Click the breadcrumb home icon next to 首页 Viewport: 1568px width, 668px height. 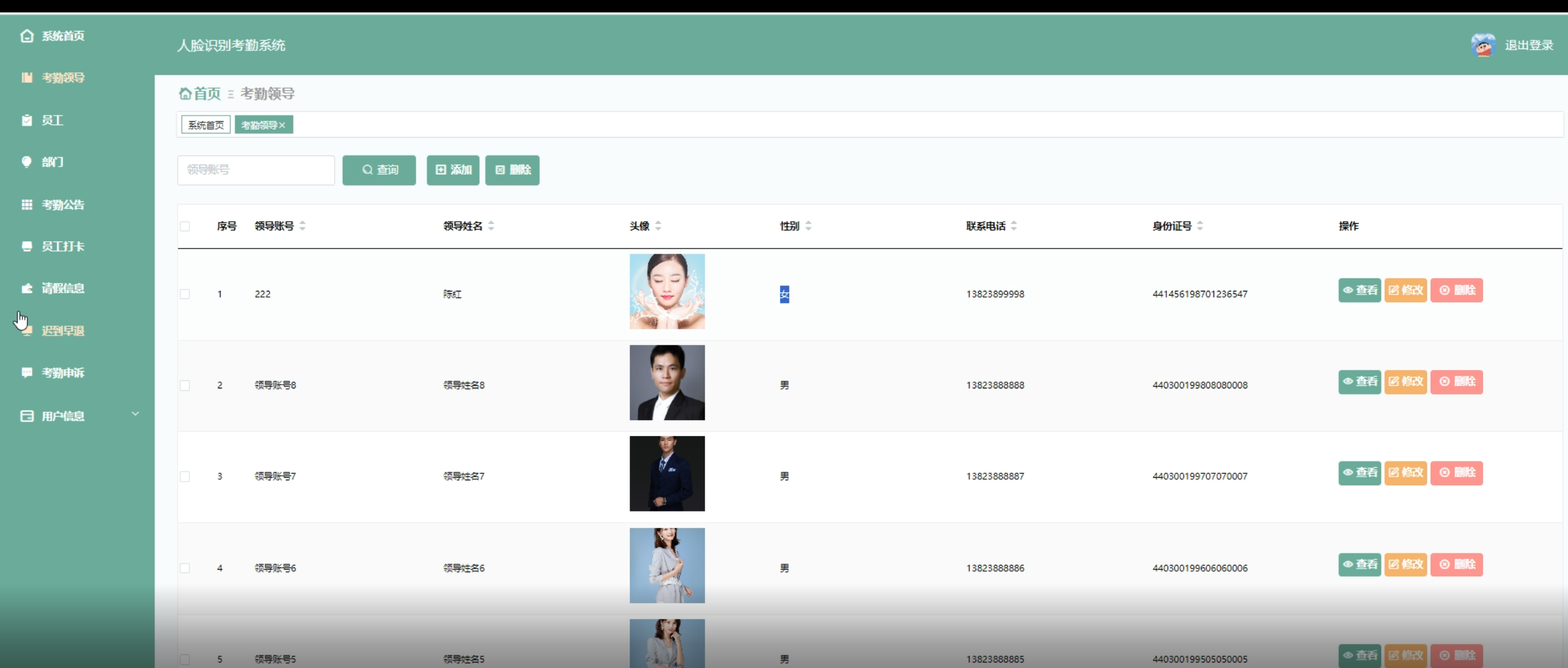point(184,94)
